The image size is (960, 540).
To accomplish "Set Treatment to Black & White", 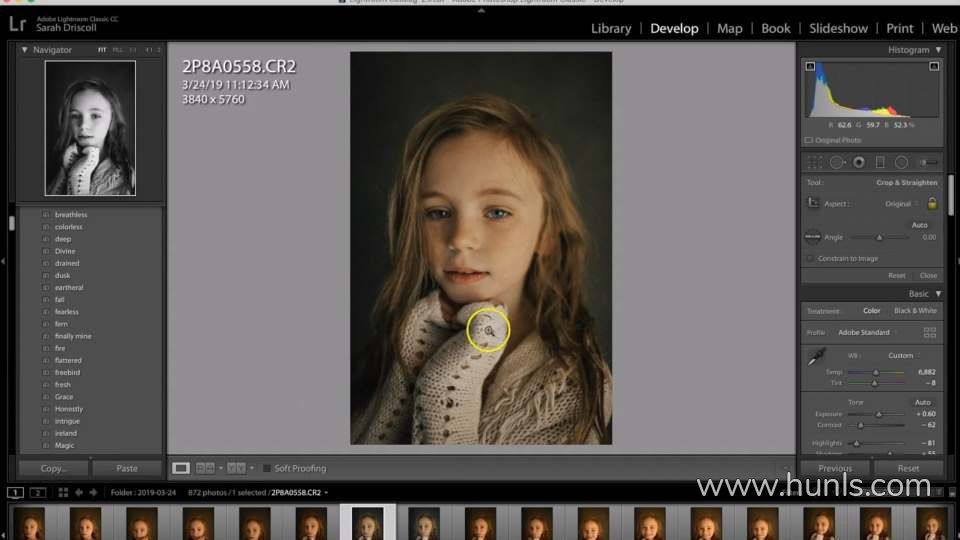I will [915, 311].
